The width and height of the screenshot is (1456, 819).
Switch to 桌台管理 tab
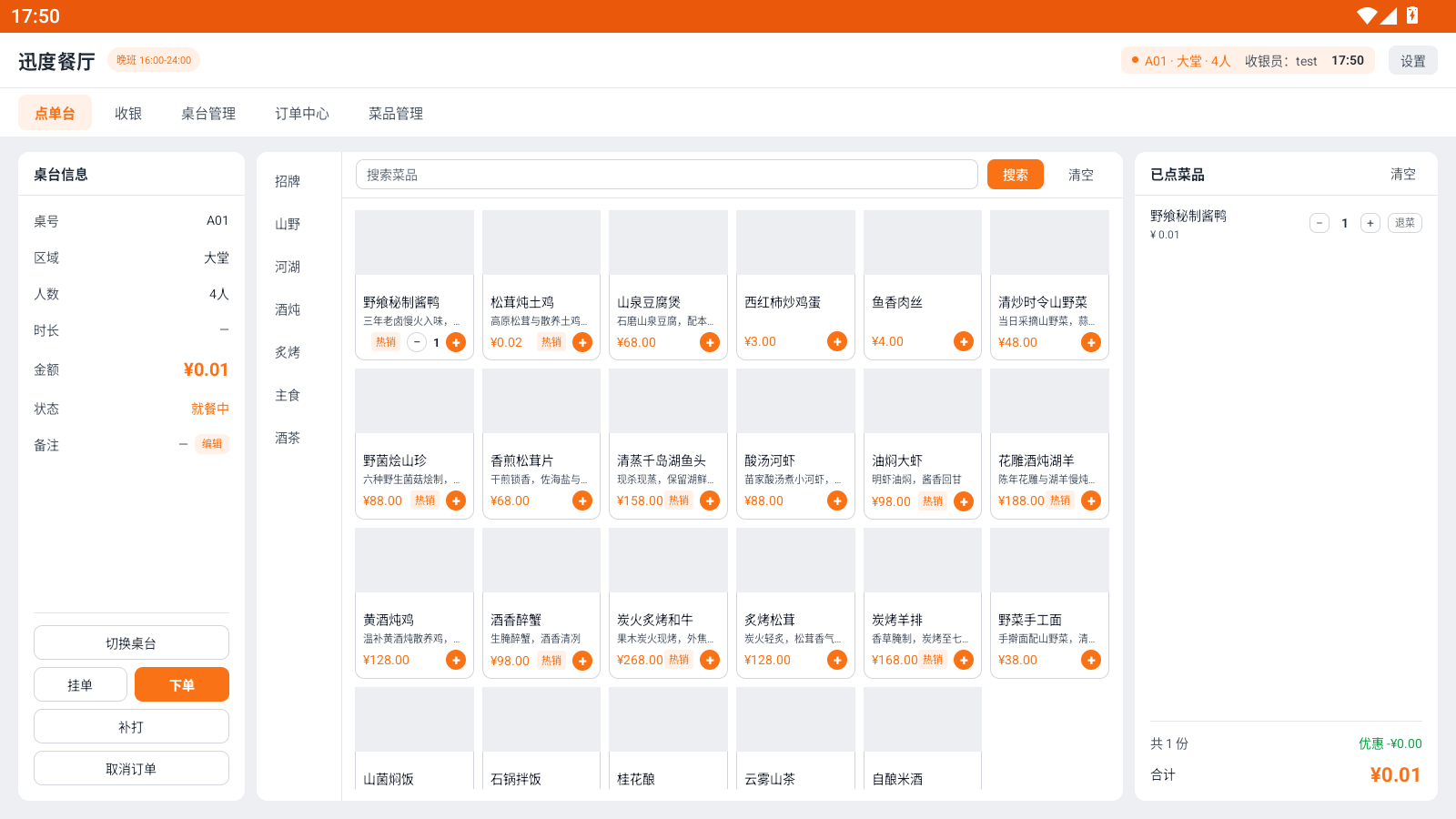tap(208, 113)
